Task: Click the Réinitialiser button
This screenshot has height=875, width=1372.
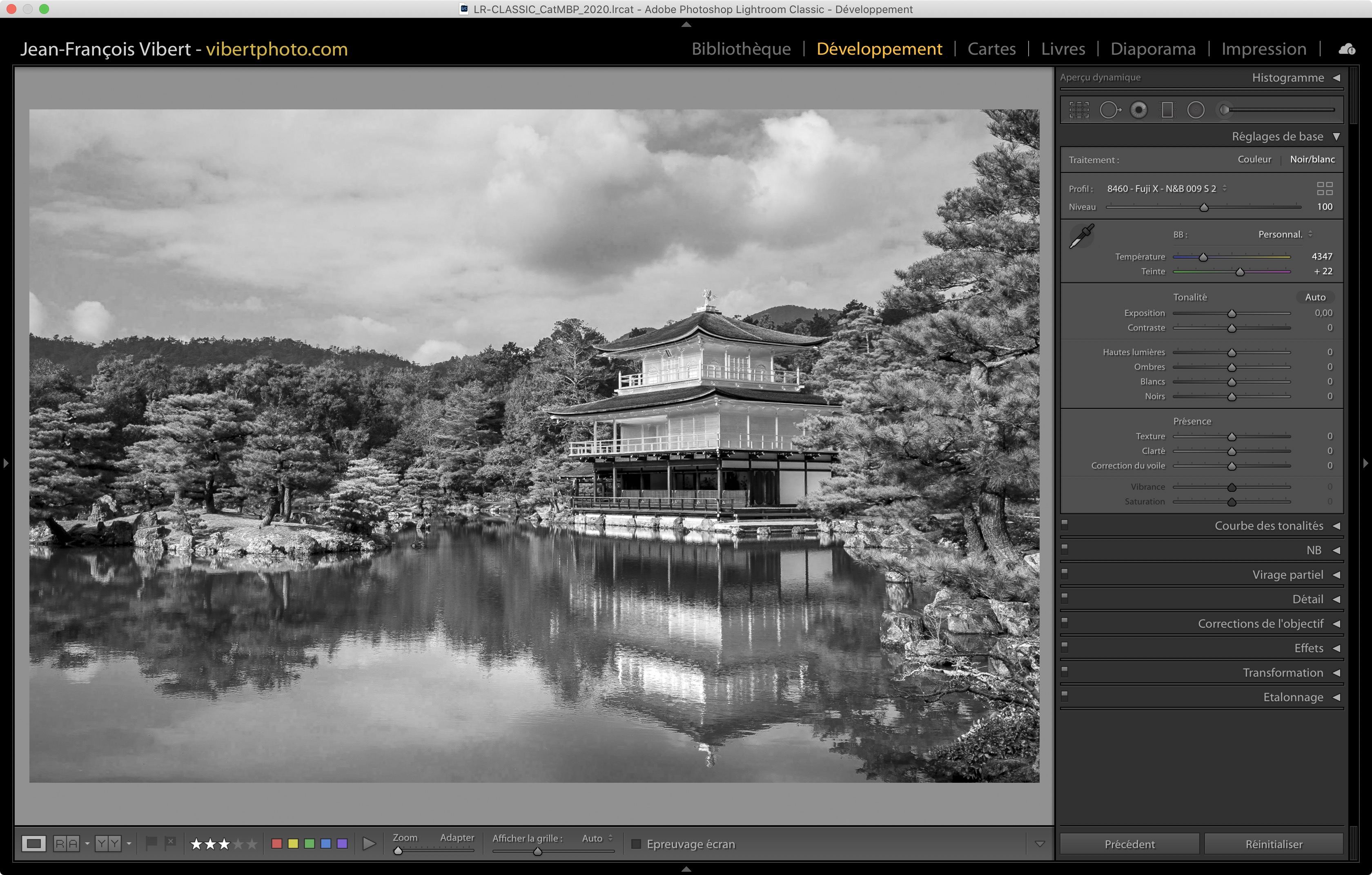Action: [1274, 844]
